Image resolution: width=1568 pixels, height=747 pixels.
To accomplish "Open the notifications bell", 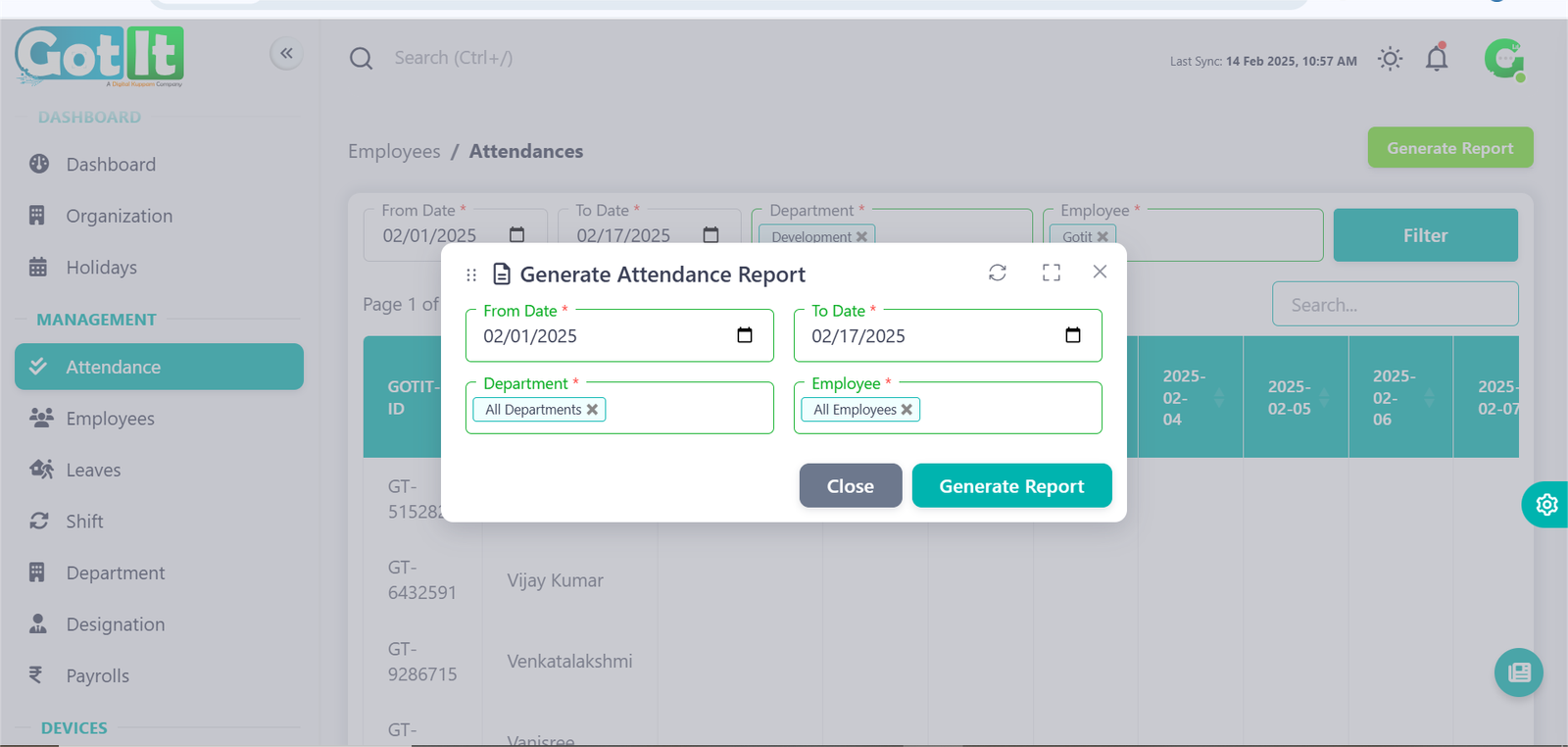I will click(x=1437, y=59).
